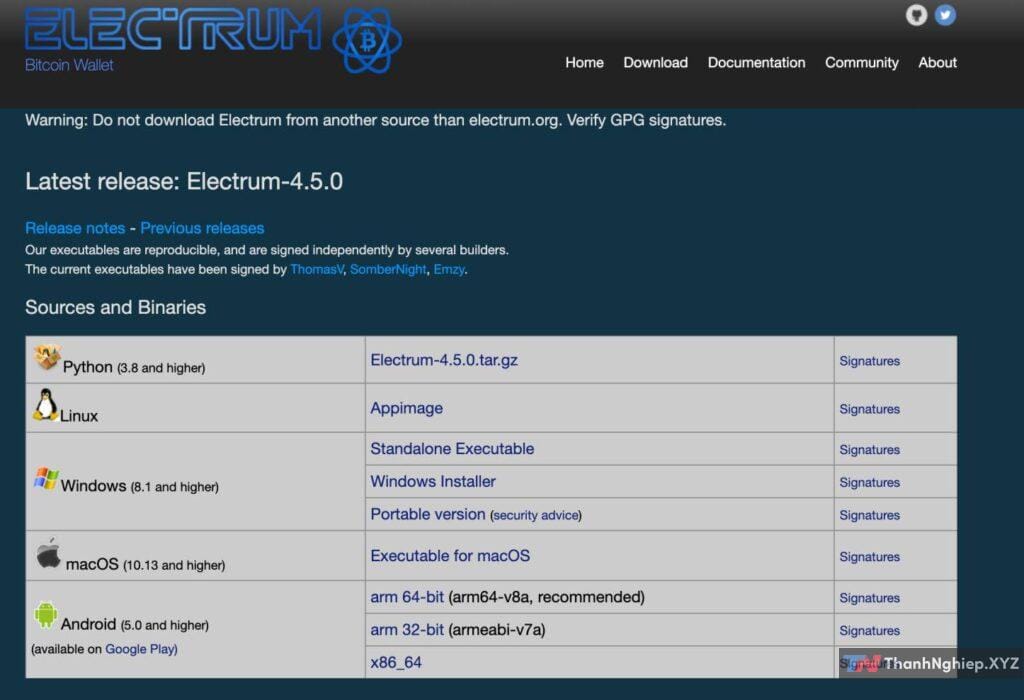The image size is (1024, 700).
Task: Click the macOS apple icon
Action: (48, 554)
